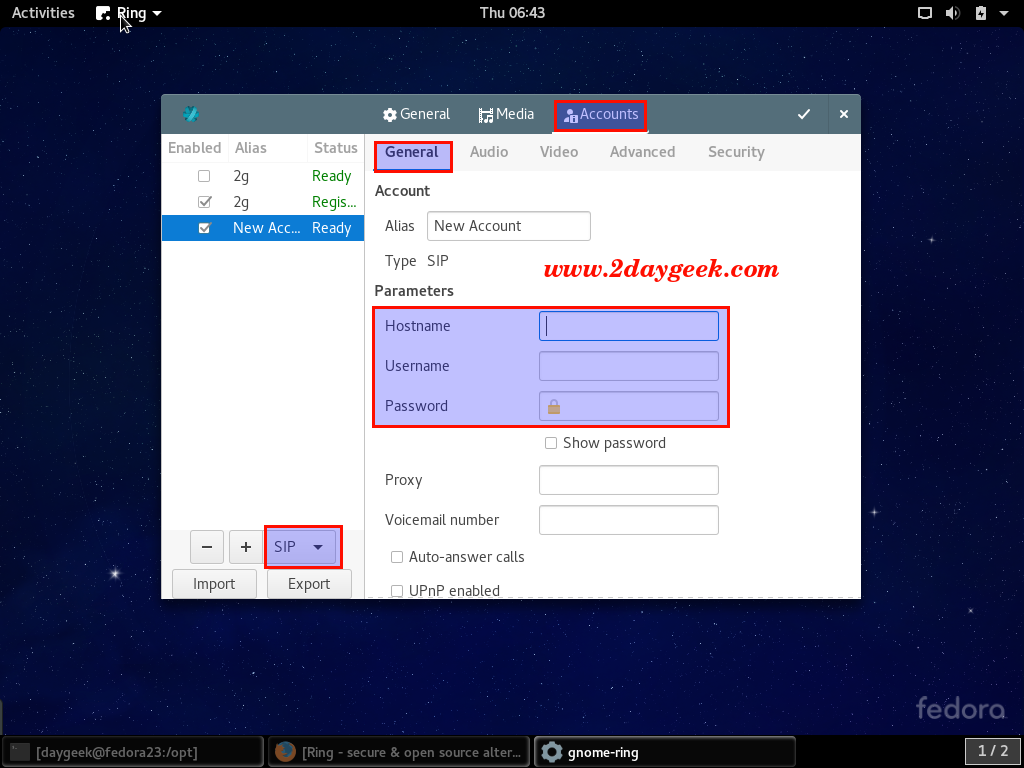Screen dimensions: 1024x768
Task: Click the Status column header
Action: (x=336, y=148)
